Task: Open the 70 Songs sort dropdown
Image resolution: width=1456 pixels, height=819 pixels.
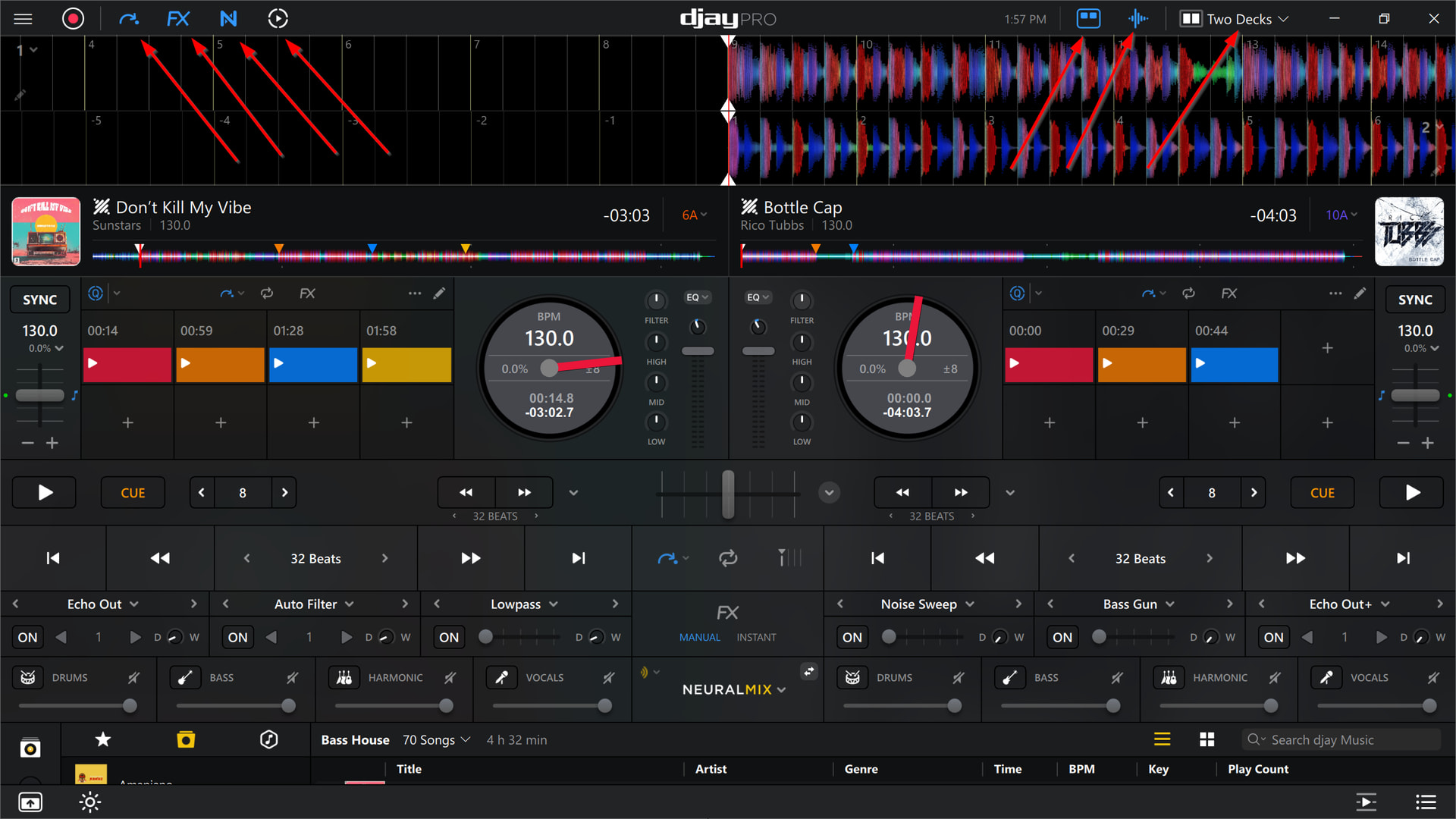Action: [436, 739]
